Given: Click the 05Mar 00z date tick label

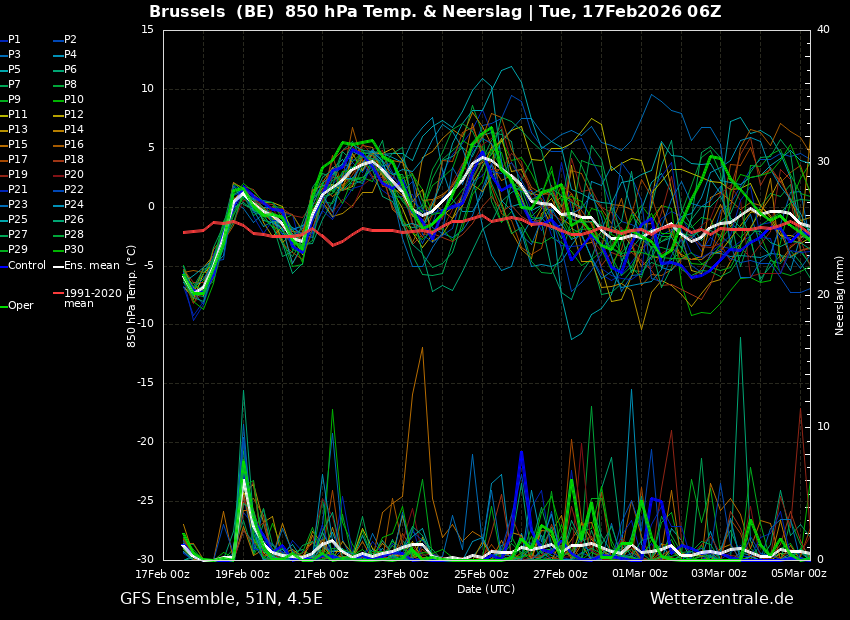Looking at the screenshot, I should pyautogui.click(x=798, y=574).
